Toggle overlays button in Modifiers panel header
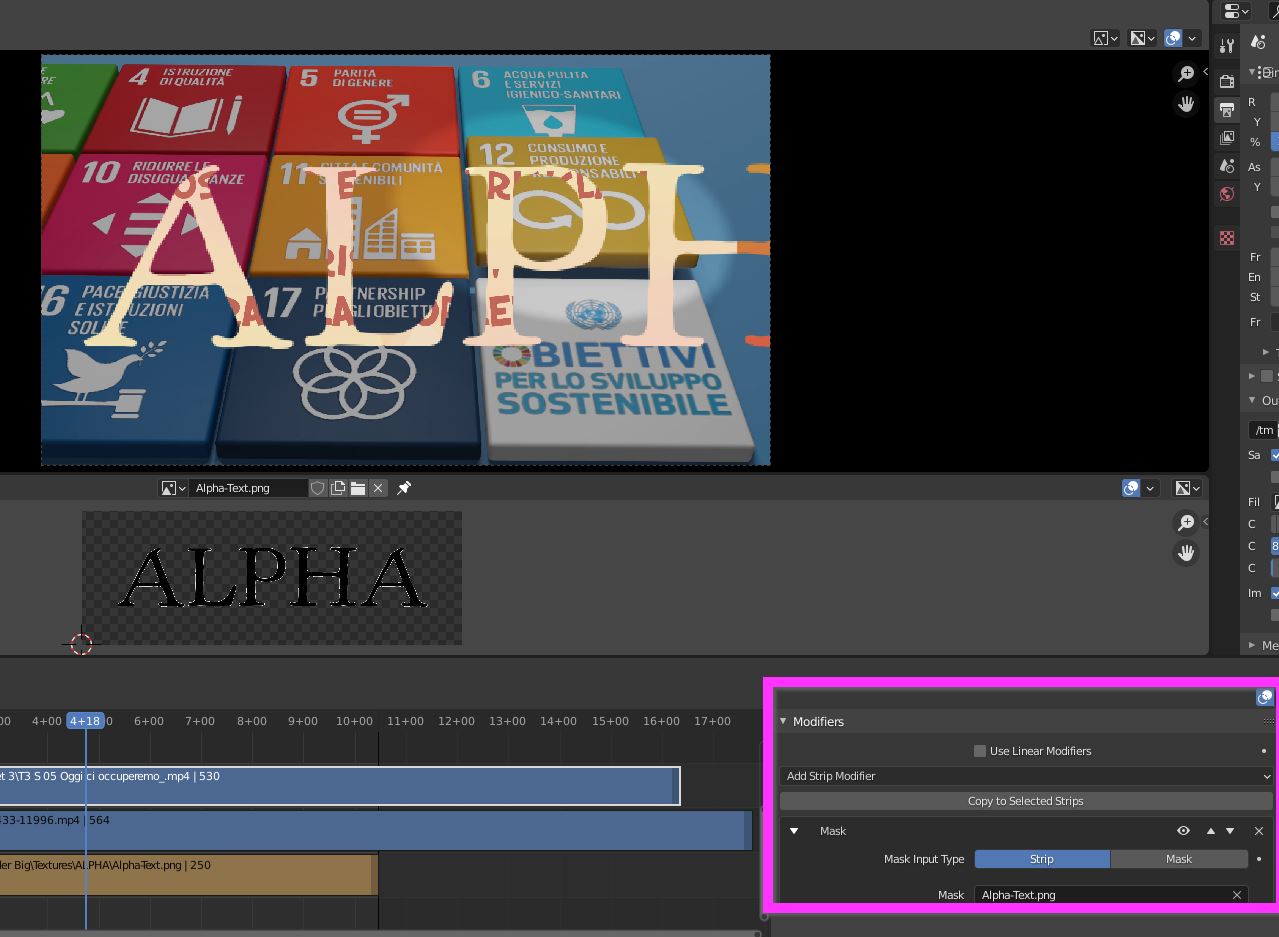 pos(1265,697)
